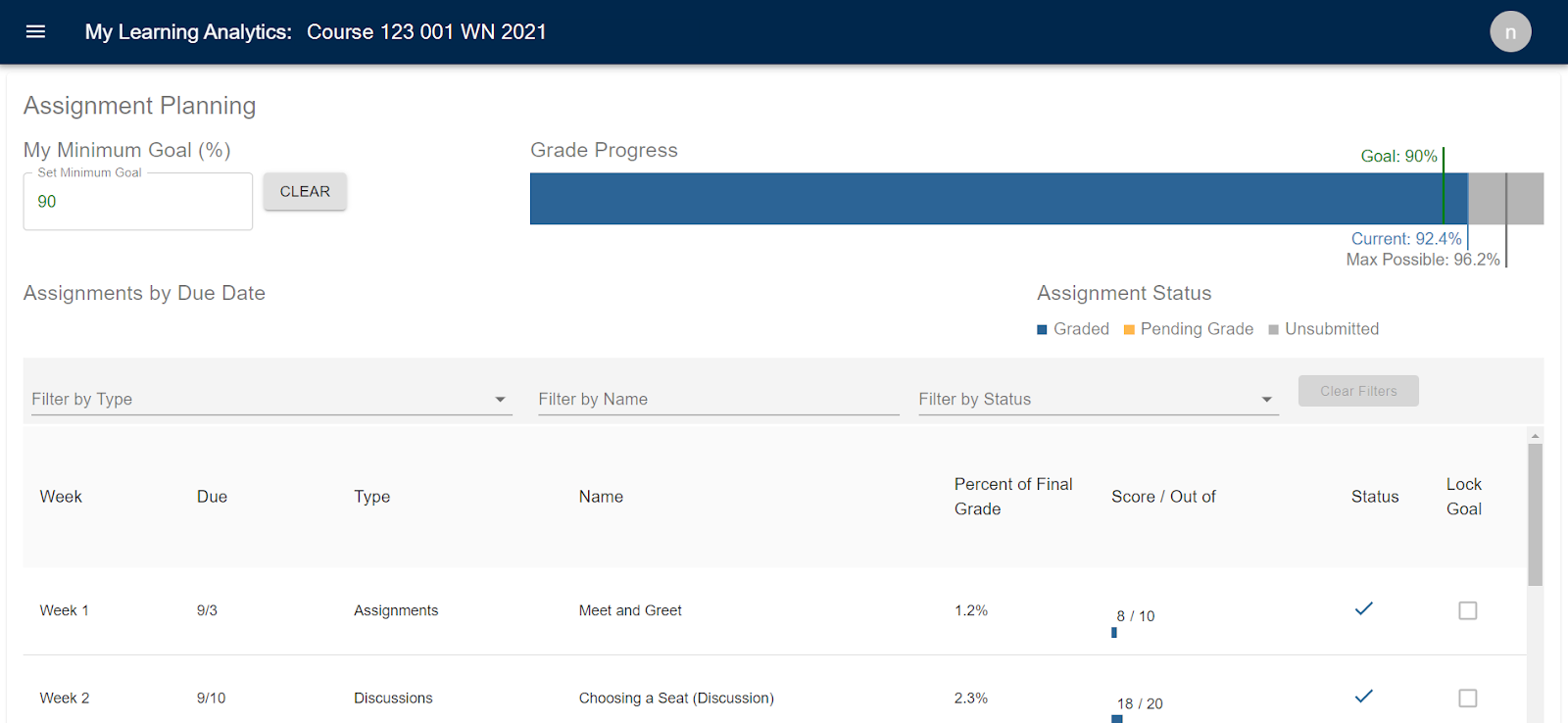Click the Clear Filters button

click(1358, 391)
